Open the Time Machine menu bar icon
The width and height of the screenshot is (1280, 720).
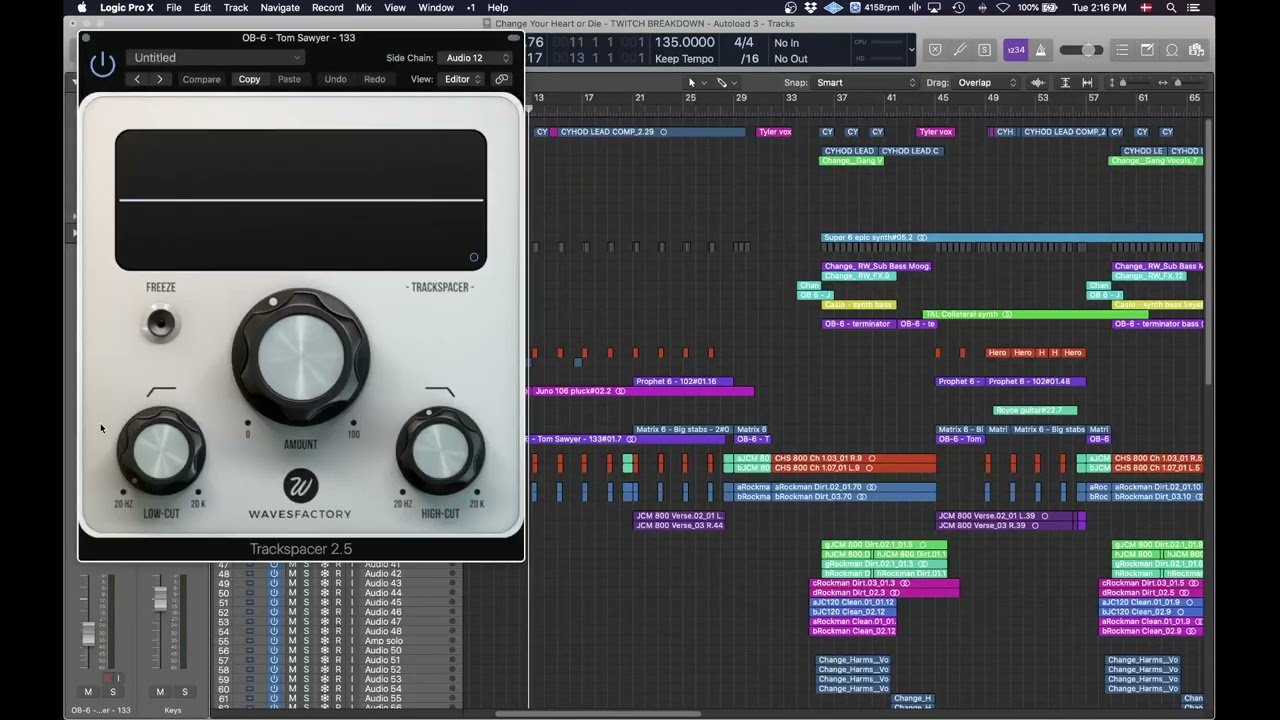tap(959, 7)
